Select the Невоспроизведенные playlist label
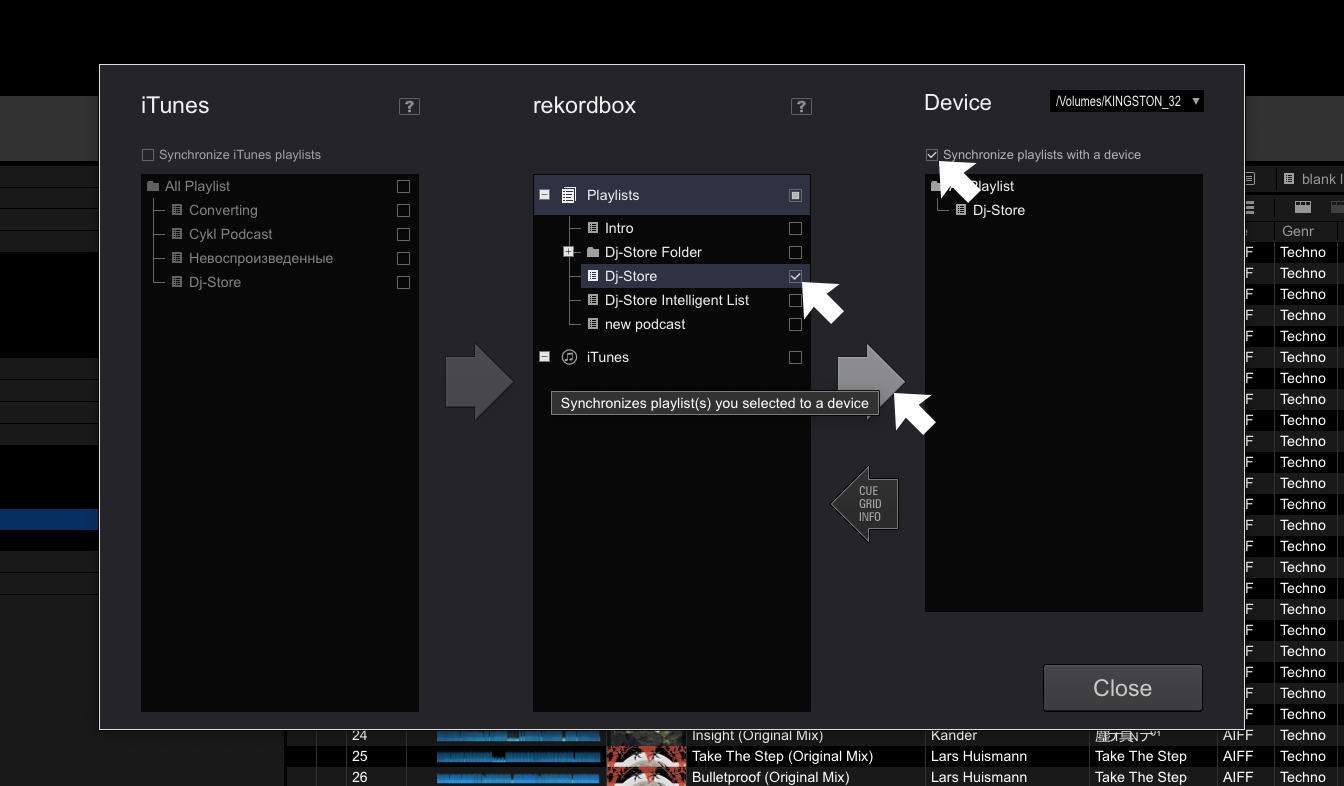 click(x=261, y=258)
